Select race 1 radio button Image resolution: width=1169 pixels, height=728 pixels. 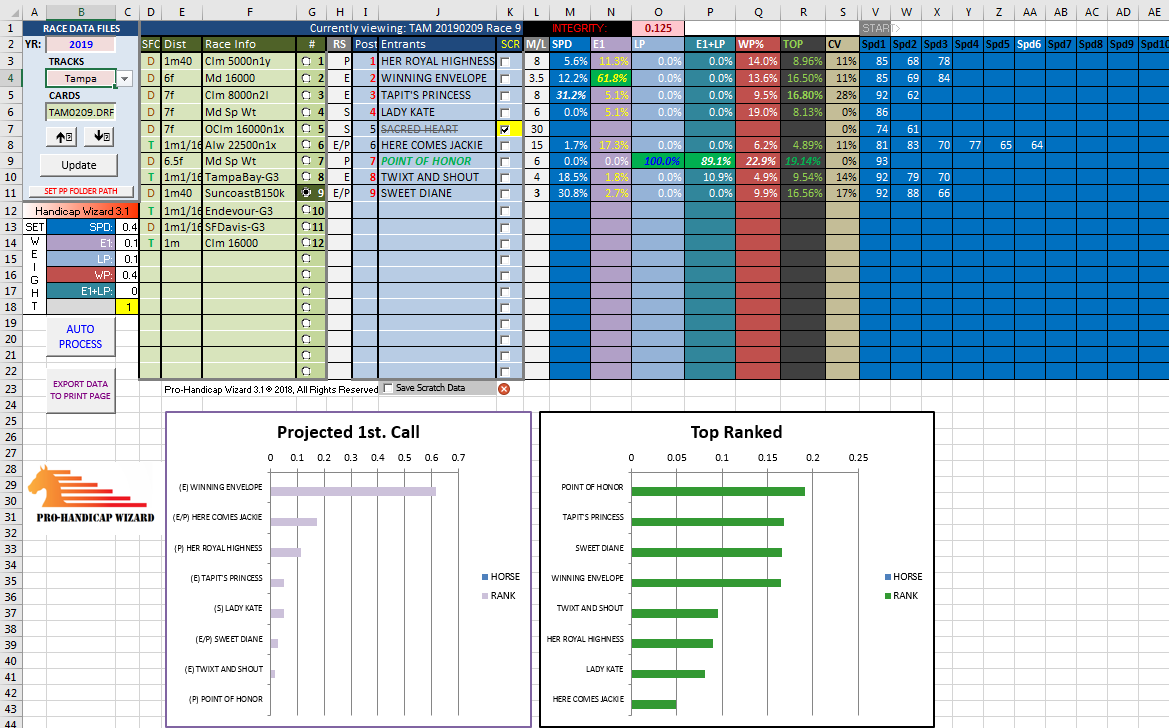tap(307, 61)
